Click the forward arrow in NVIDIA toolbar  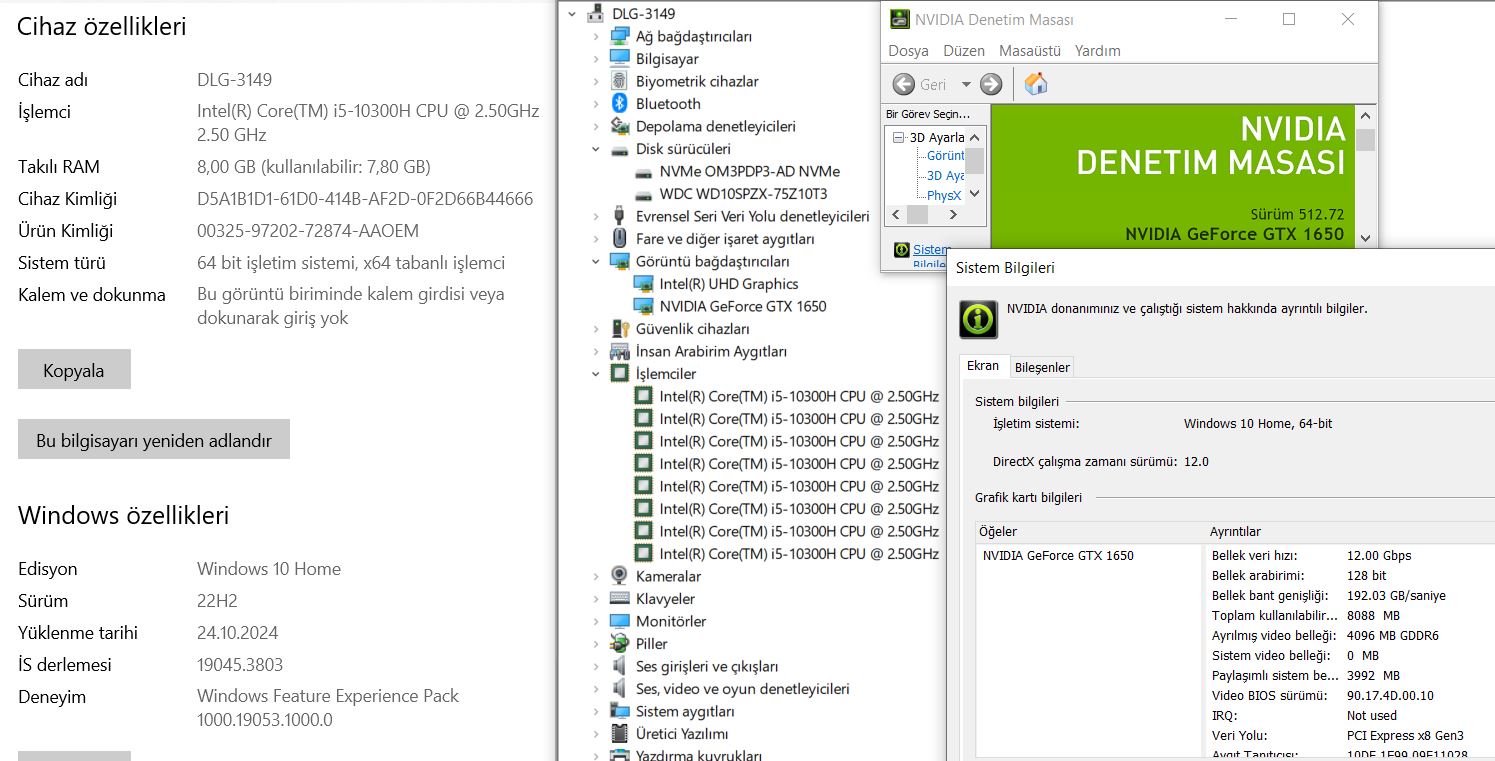[x=991, y=84]
